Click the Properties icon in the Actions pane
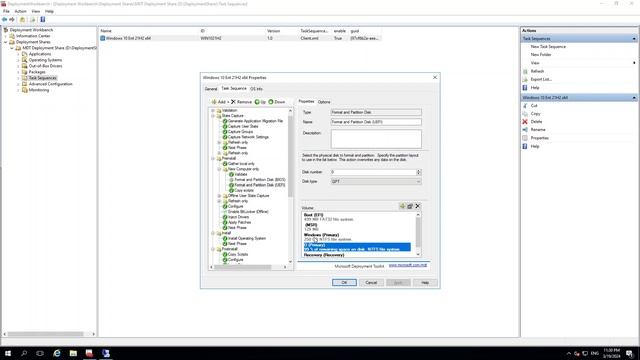This screenshot has width=640, height=360. pos(525,138)
